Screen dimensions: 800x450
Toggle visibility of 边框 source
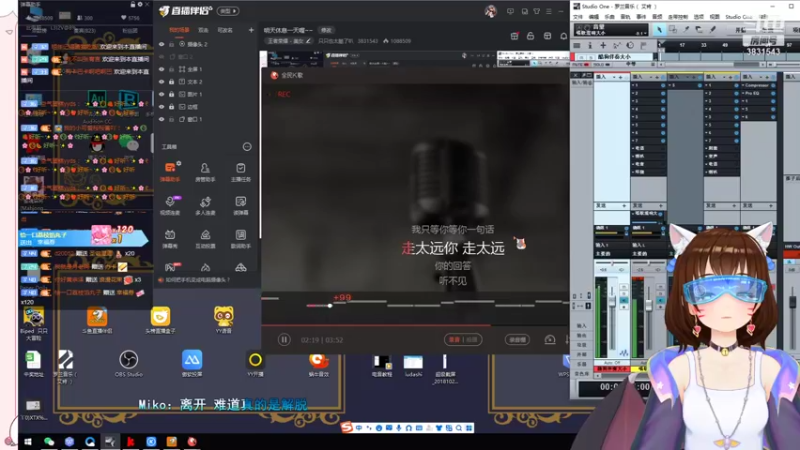(x=162, y=107)
